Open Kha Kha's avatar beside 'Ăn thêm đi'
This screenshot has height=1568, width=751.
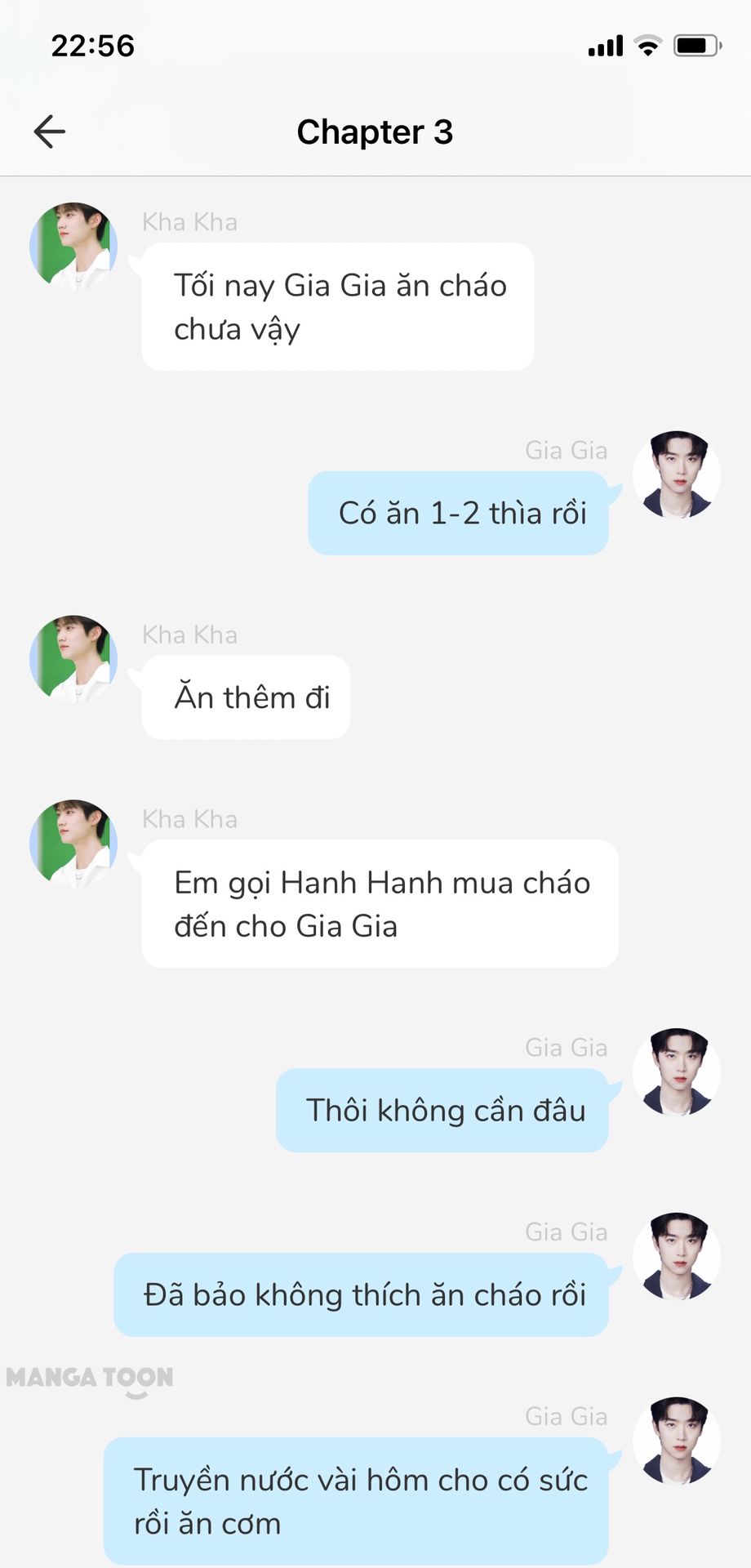tap(73, 660)
